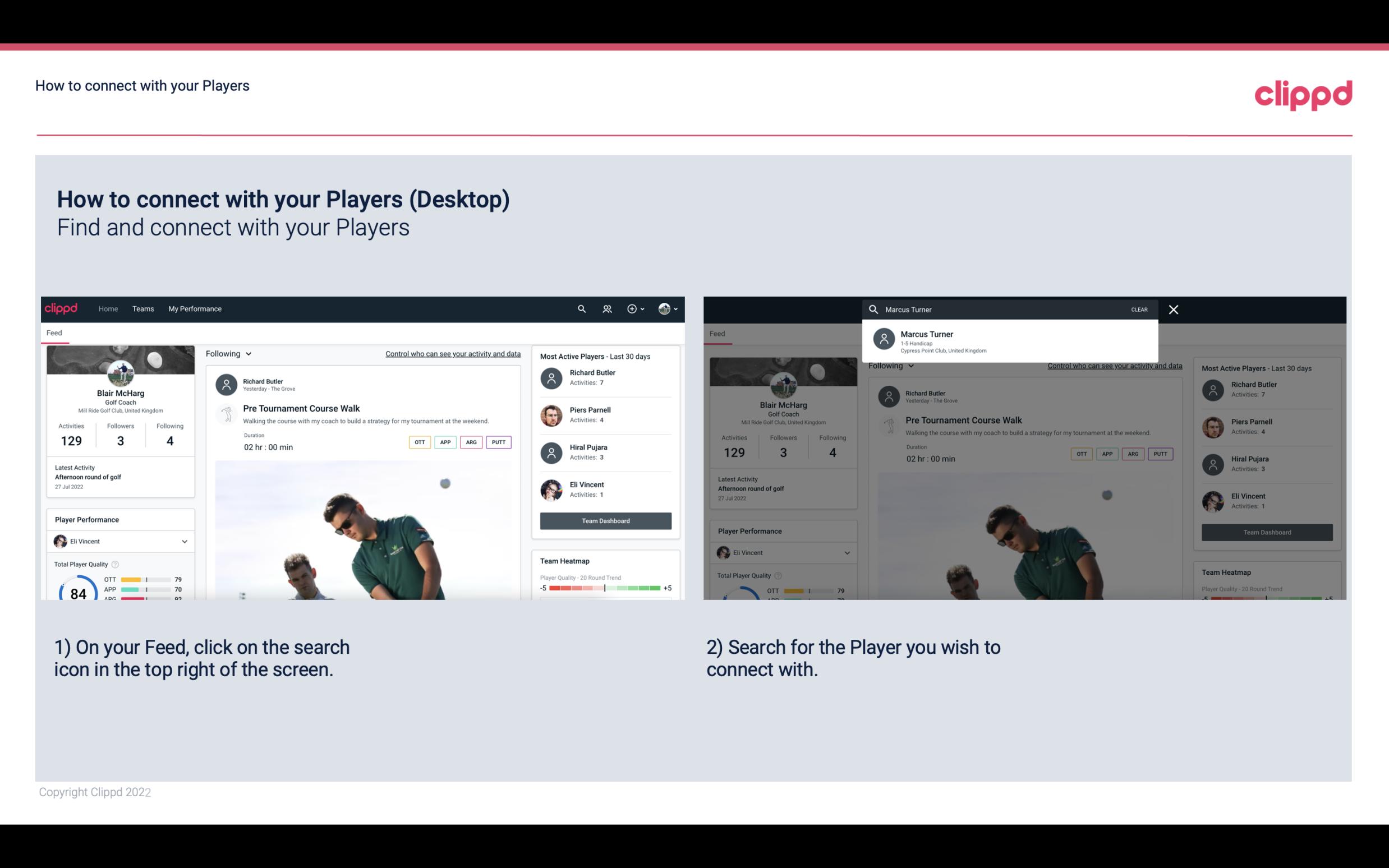
Task: Click the Team Dashboard button
Action: (605, 520)
